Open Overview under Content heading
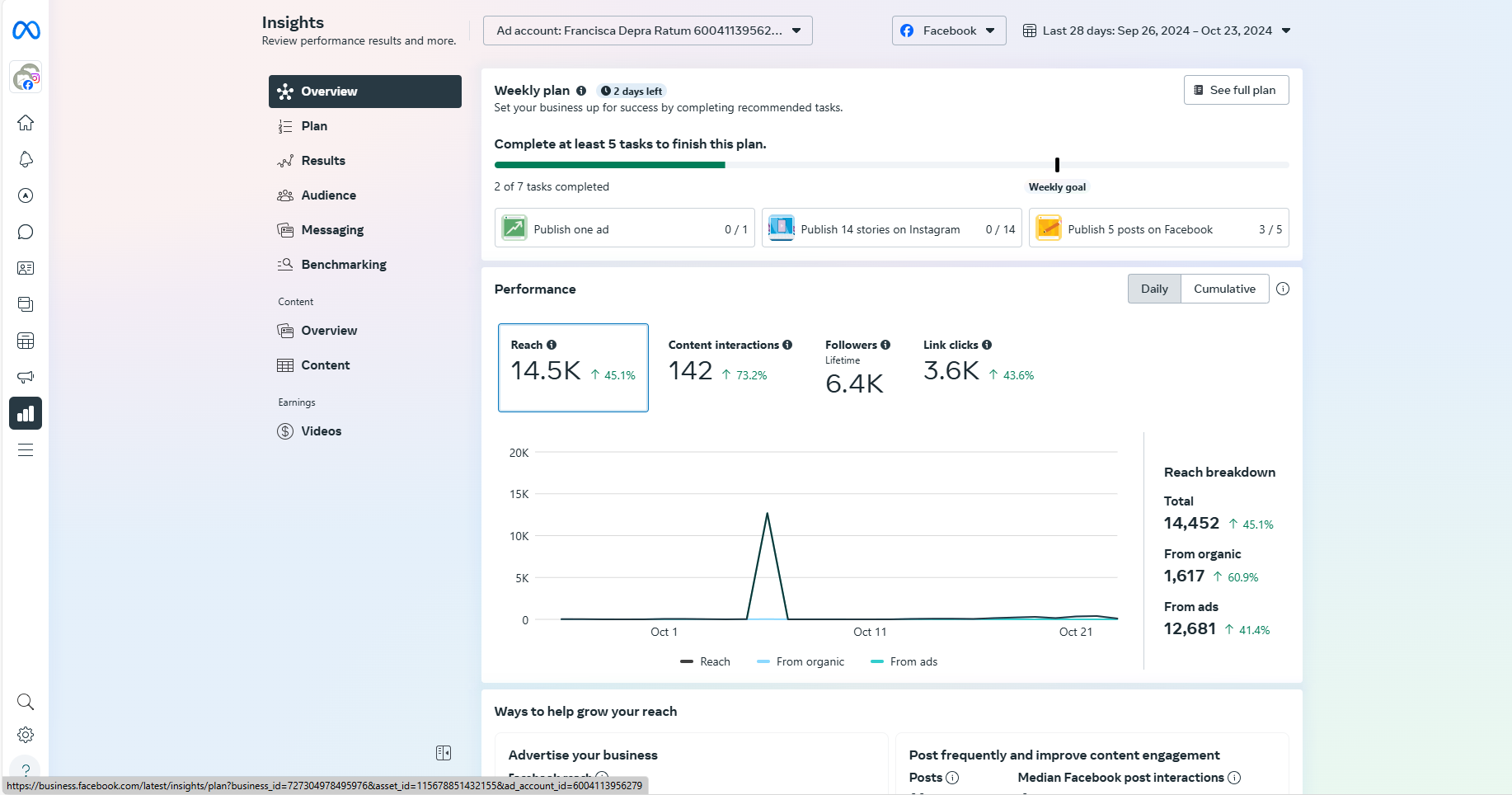 click(365, 331)
